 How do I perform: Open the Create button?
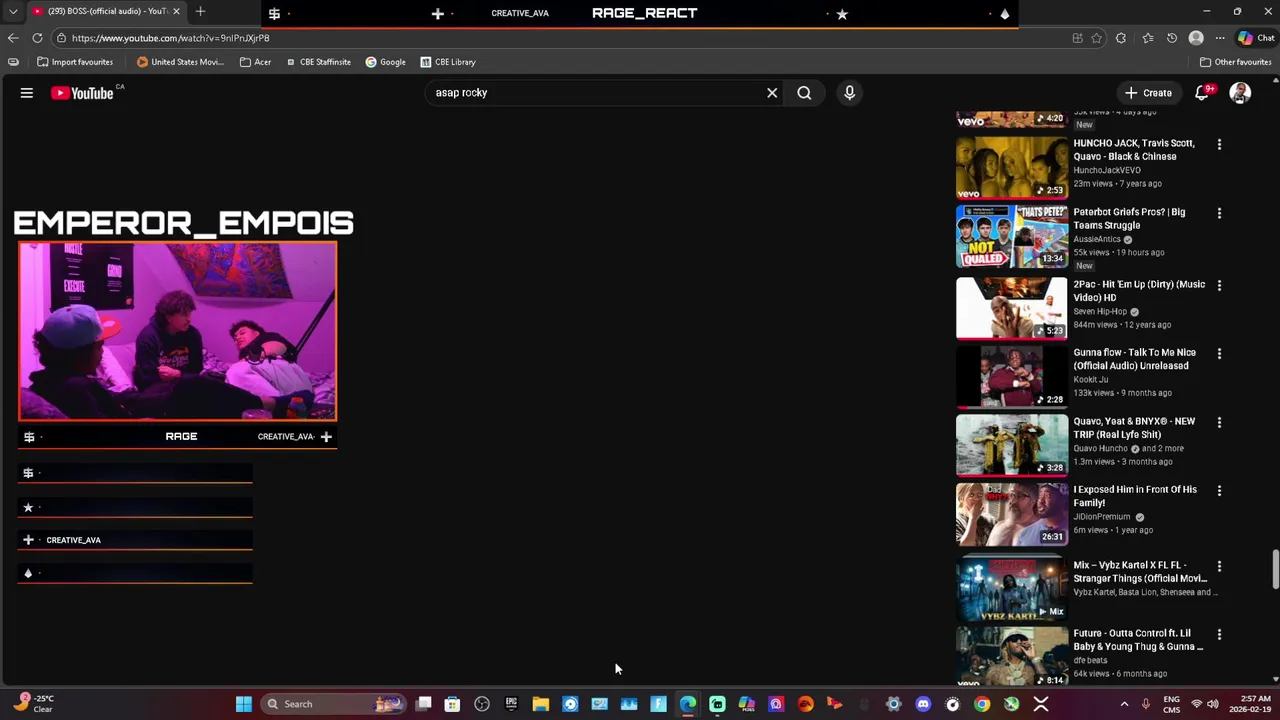click(1148, 93)
